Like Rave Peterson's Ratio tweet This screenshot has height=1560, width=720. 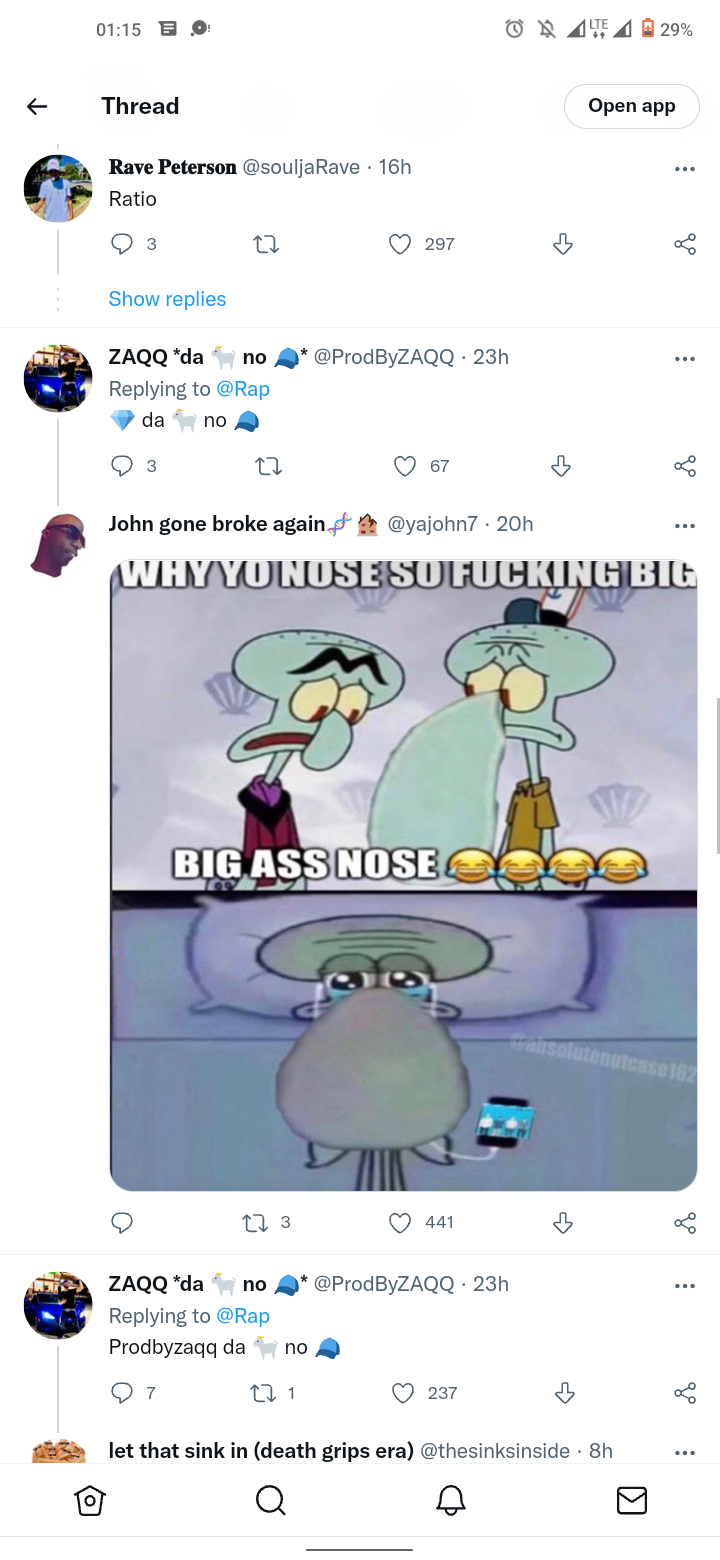(x=400, y=244)
